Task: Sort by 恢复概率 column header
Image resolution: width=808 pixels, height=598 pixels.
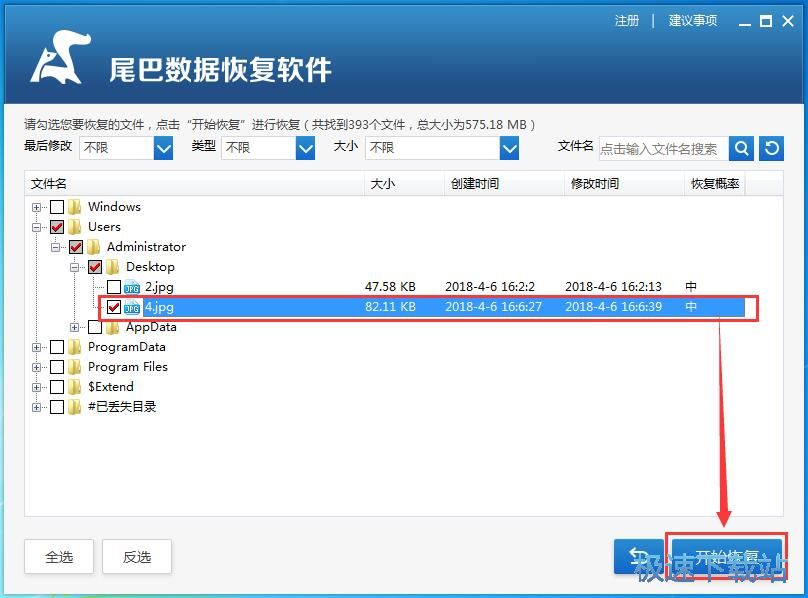Action: click(x=715, y=184)
